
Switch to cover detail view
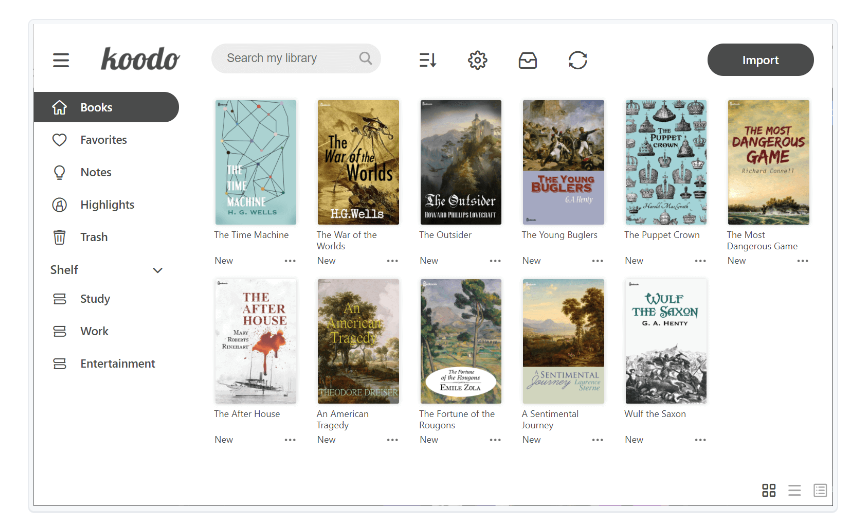tap(820, 490)
